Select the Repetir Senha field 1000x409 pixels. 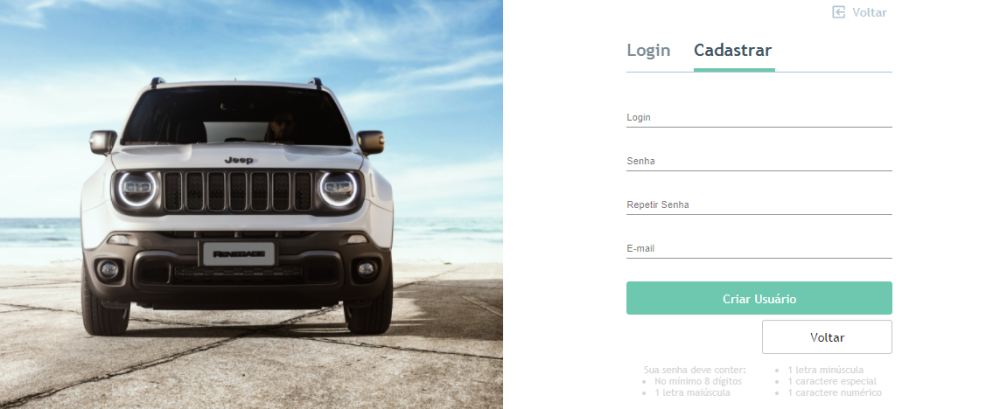[x=759, y=205]
